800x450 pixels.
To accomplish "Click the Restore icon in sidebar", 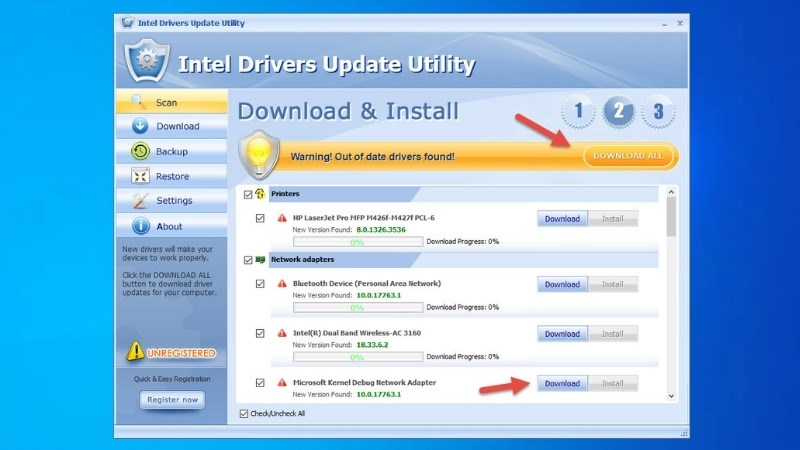I will pyautogui.click(x=140, y=176).
